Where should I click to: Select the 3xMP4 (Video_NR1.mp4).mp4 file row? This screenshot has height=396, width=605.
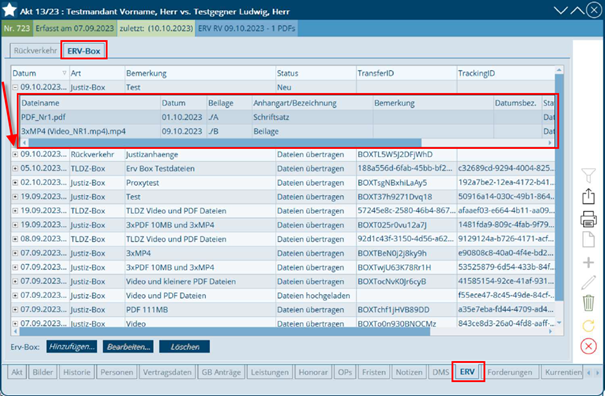[287, 131]
